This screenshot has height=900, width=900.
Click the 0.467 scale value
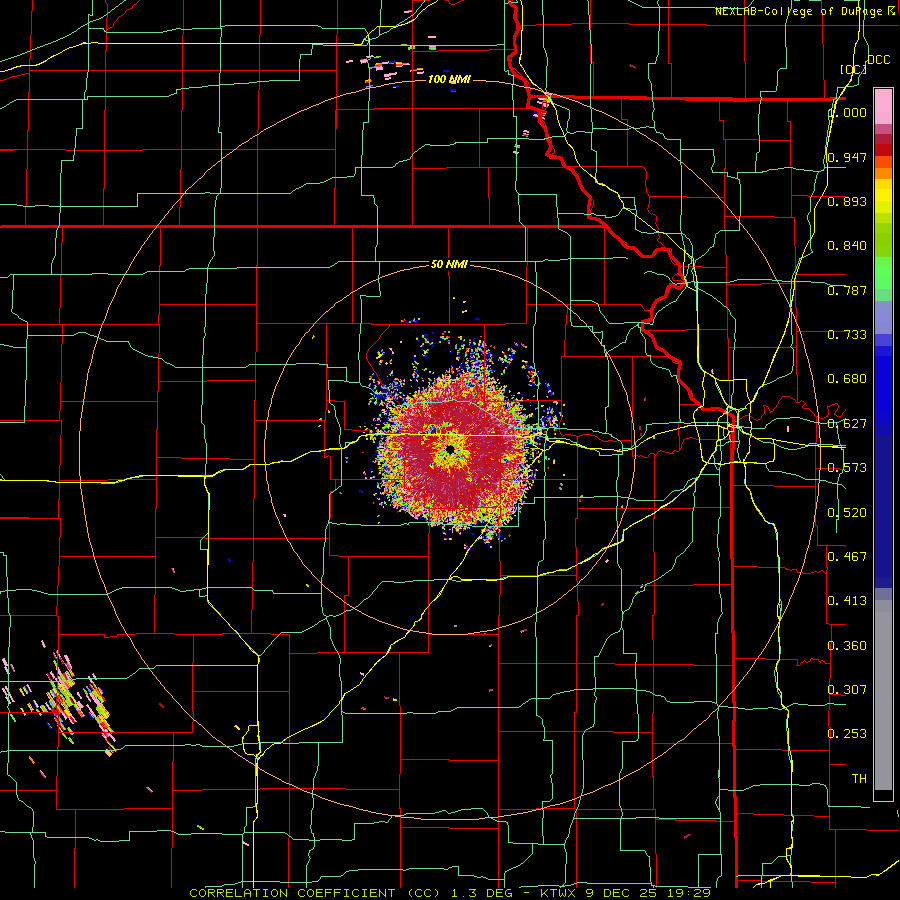847,557
